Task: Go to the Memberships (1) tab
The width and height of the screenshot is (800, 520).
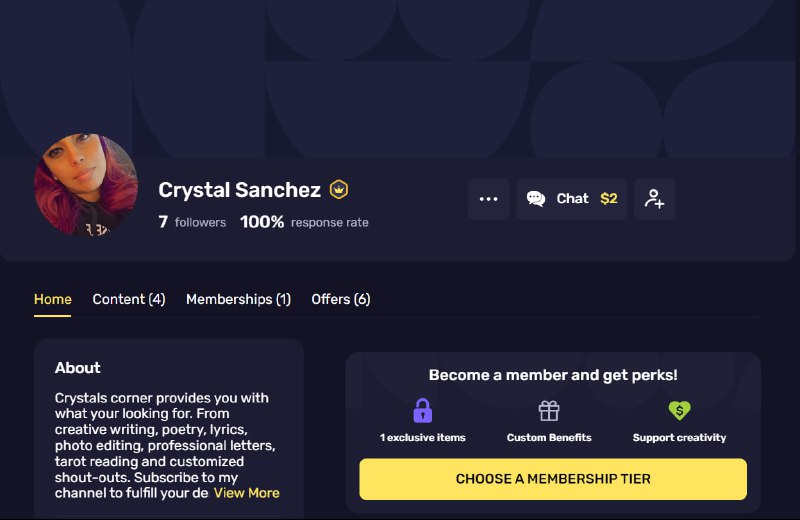Action: [x=238, y=300]
